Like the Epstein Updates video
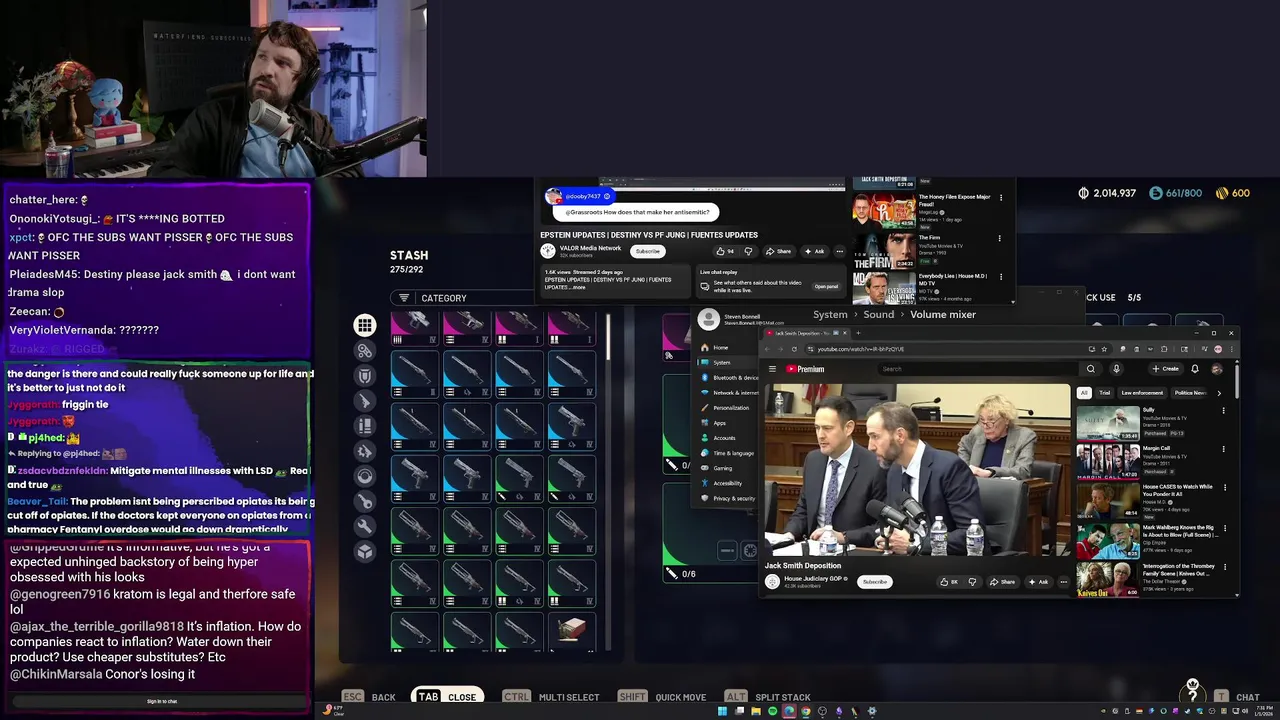The width and height of the screenshot is (1280, 720). (726, 251)
